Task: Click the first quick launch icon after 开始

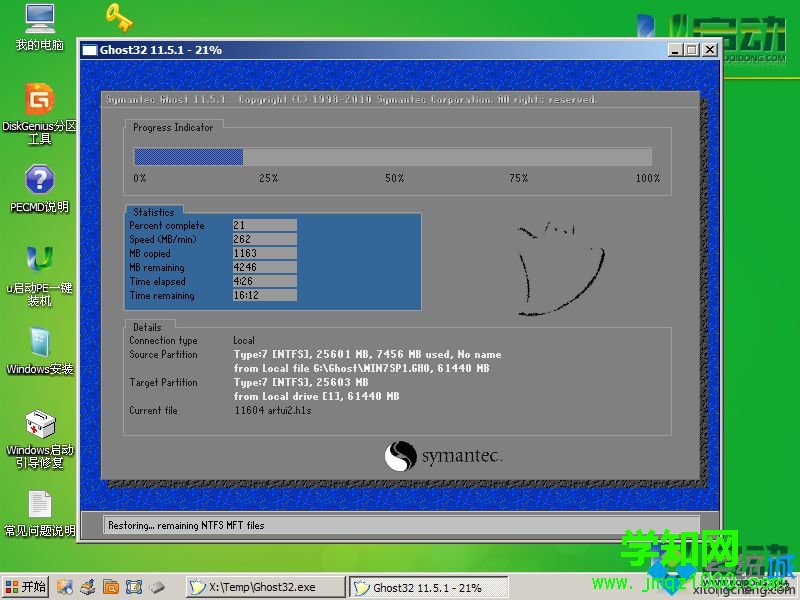Action: click(x=65, y=587)
